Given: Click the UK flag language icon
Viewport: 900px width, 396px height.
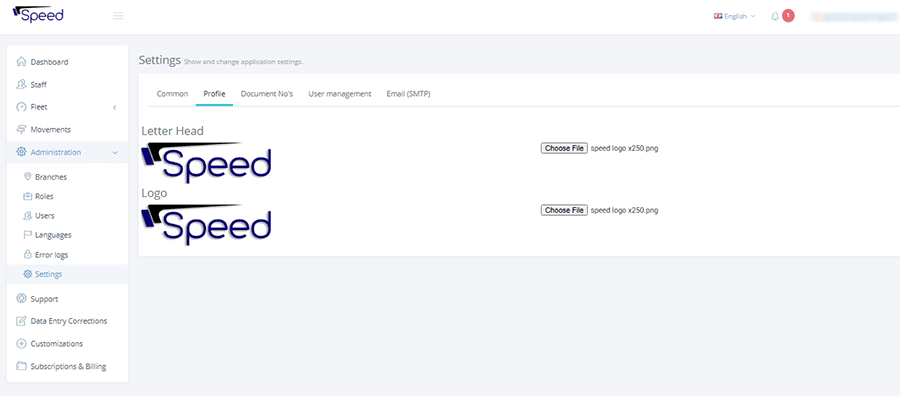Looking at the screenshot, I should click(x=717, y=16).
